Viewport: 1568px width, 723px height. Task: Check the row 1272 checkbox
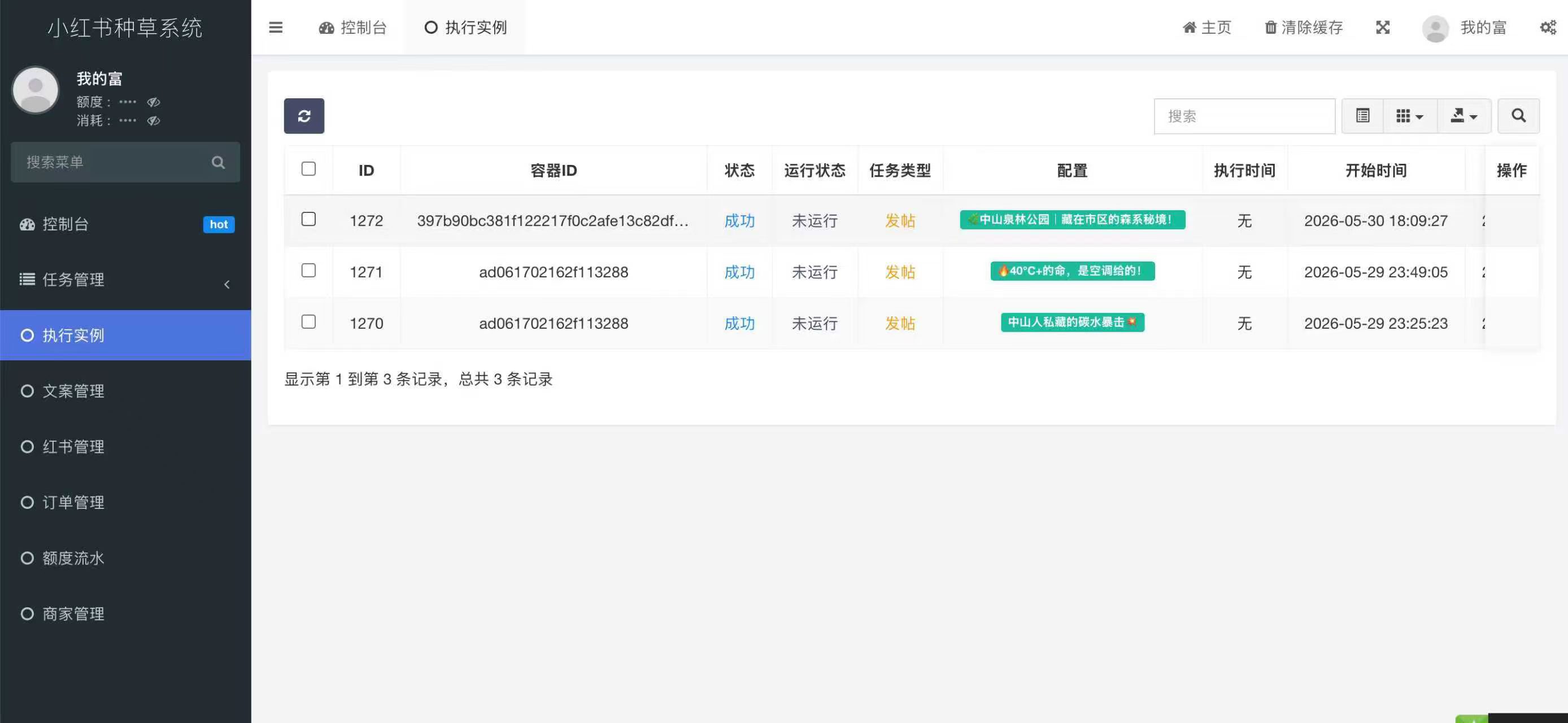[x=308, y=219]
